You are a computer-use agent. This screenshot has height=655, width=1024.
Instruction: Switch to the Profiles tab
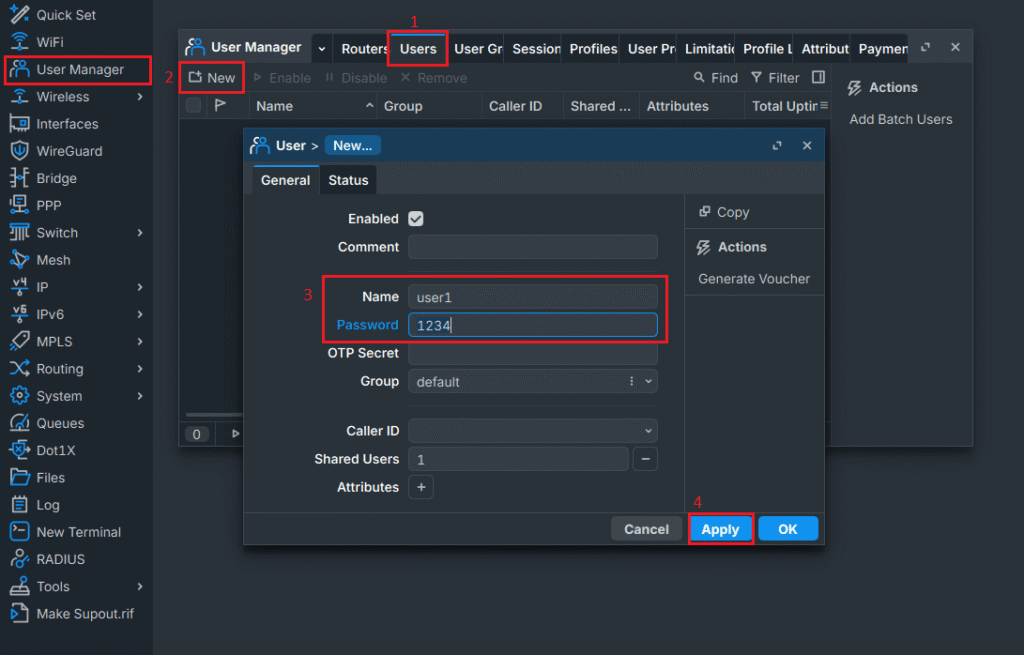(x=593, y=49)
